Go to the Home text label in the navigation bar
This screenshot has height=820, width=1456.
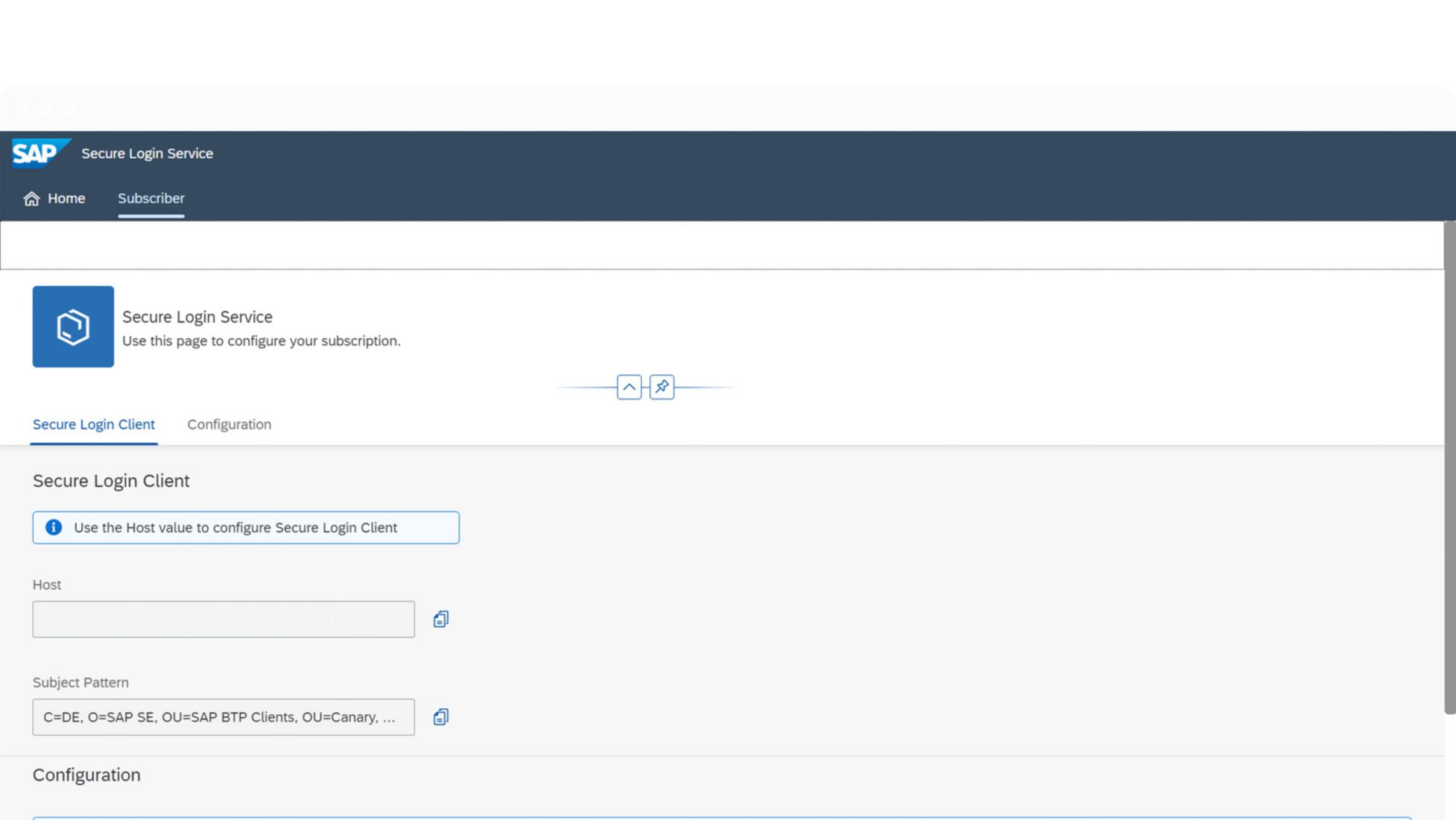point(66,198)
